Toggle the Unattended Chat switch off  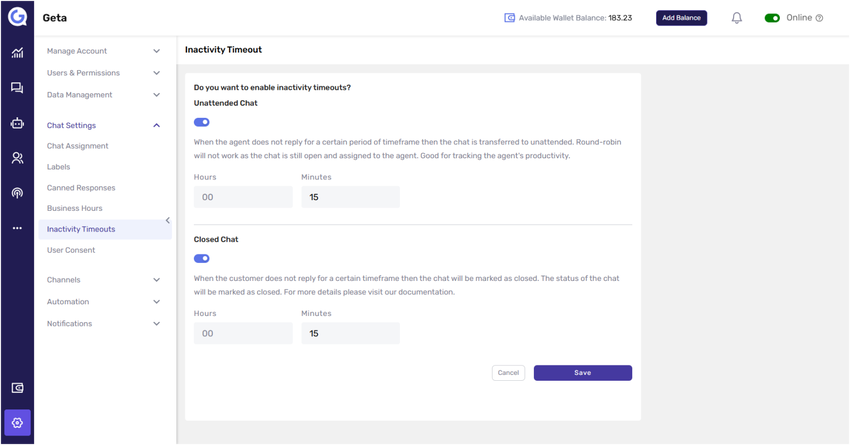pos(202,122)
